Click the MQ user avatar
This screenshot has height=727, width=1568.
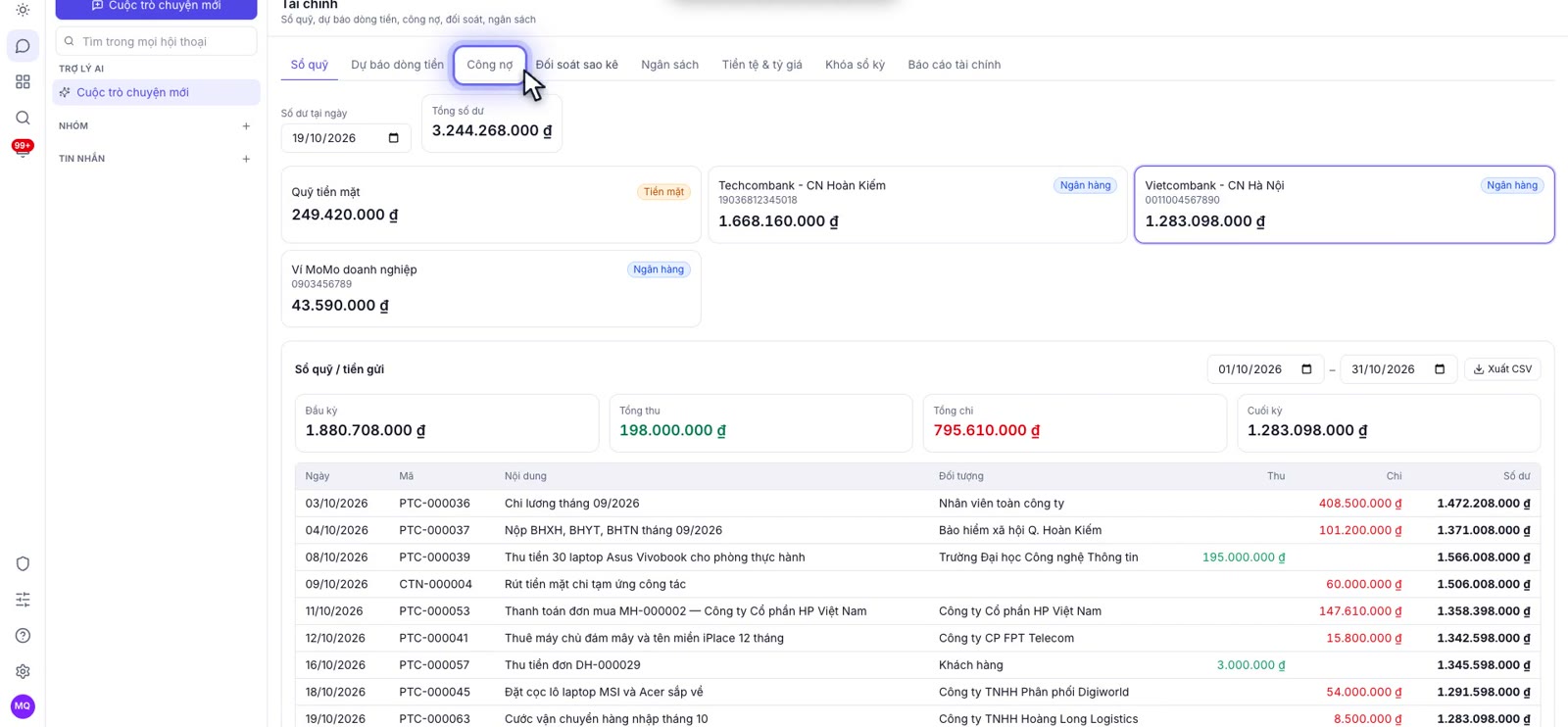click(23, 706)
